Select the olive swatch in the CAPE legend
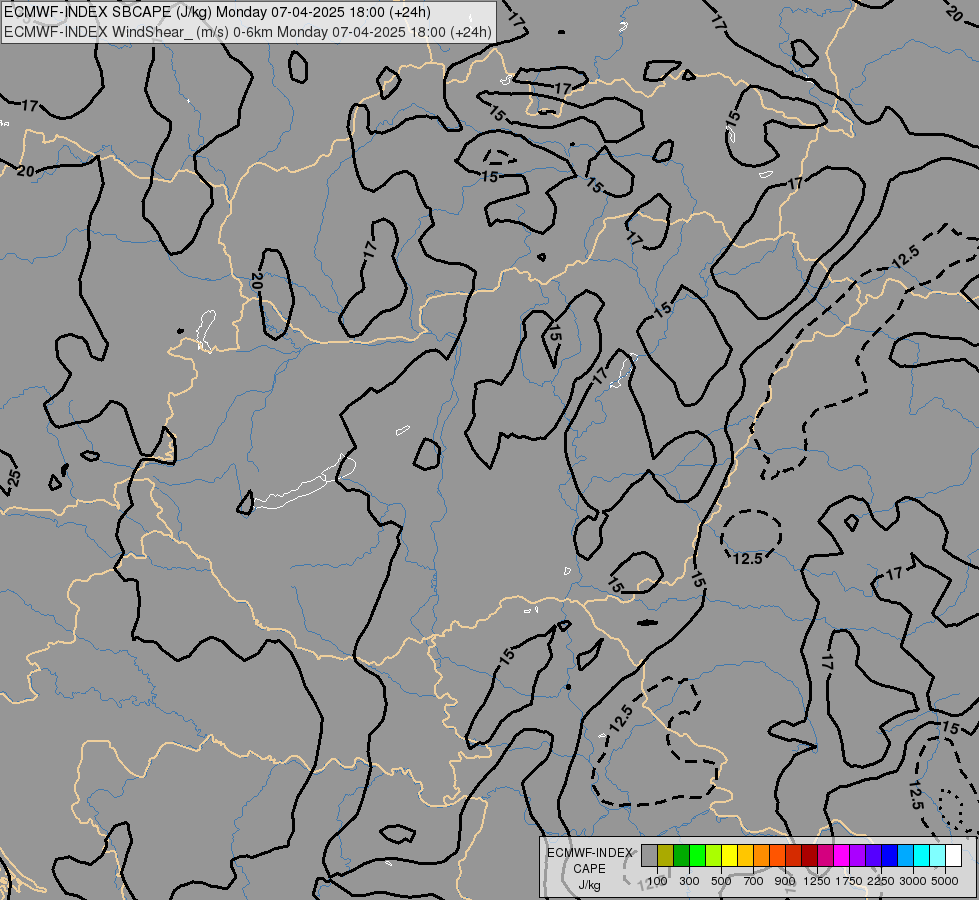The height and width of the screenshot is (900, 979). pos(666,855)
